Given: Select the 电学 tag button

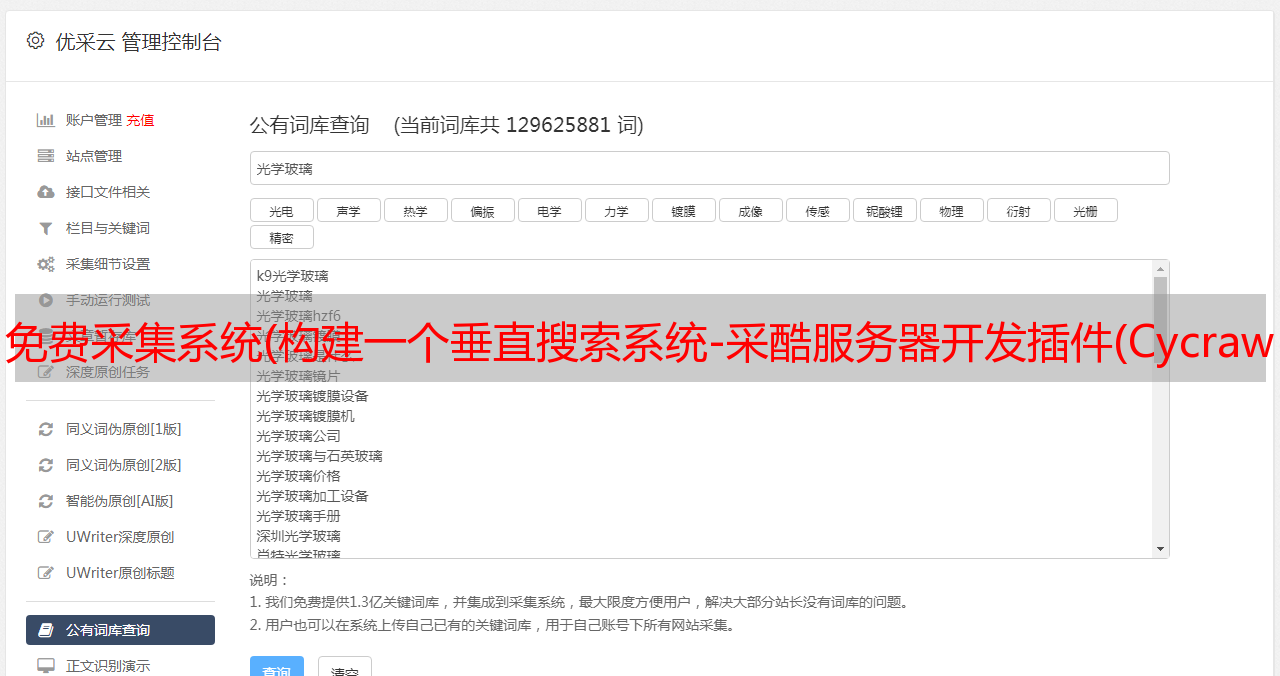Looking at the screenshot, I should [x=550, y=210].
